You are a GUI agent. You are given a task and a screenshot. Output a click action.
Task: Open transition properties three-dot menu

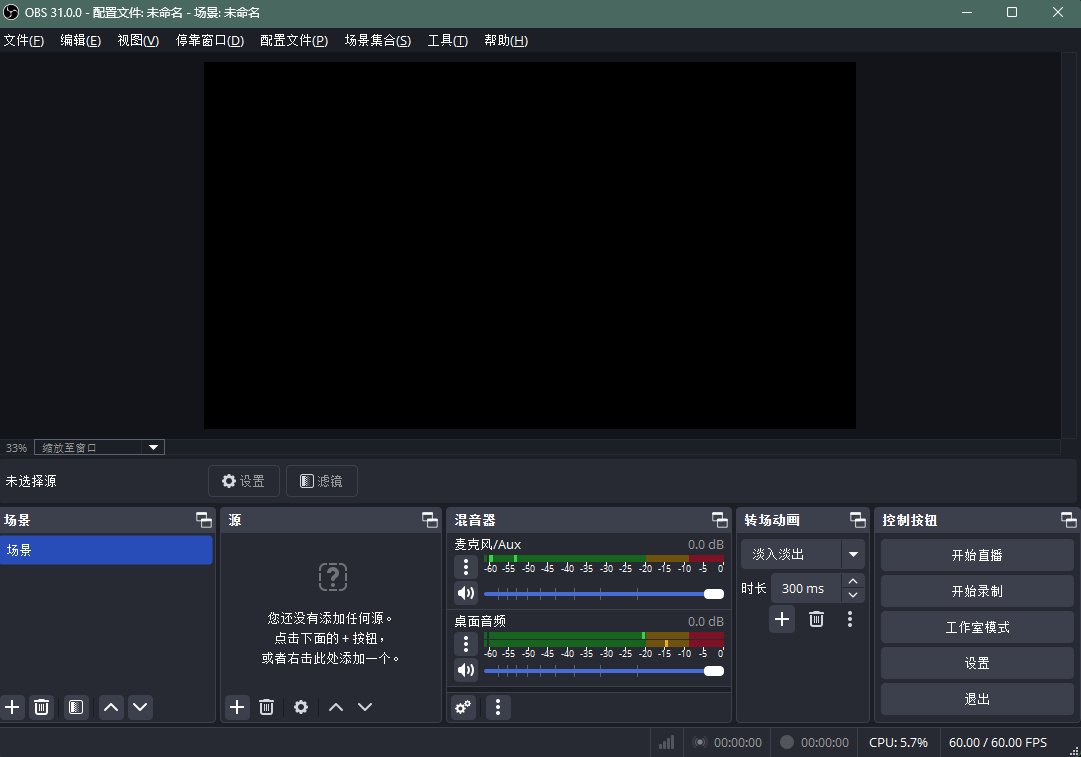coord(850,619)
